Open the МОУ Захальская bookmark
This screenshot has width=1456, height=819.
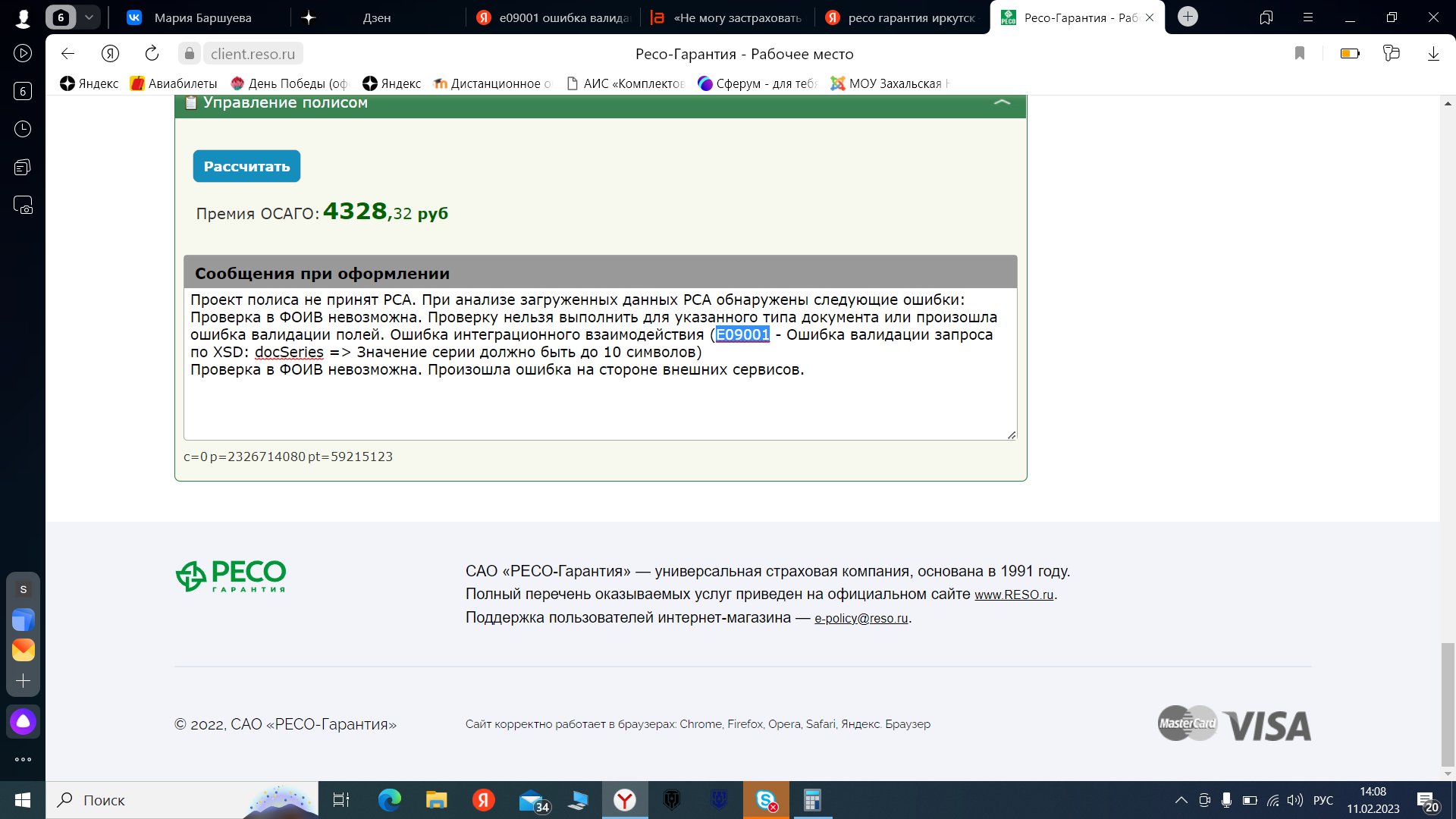click(x=890, y=83)
